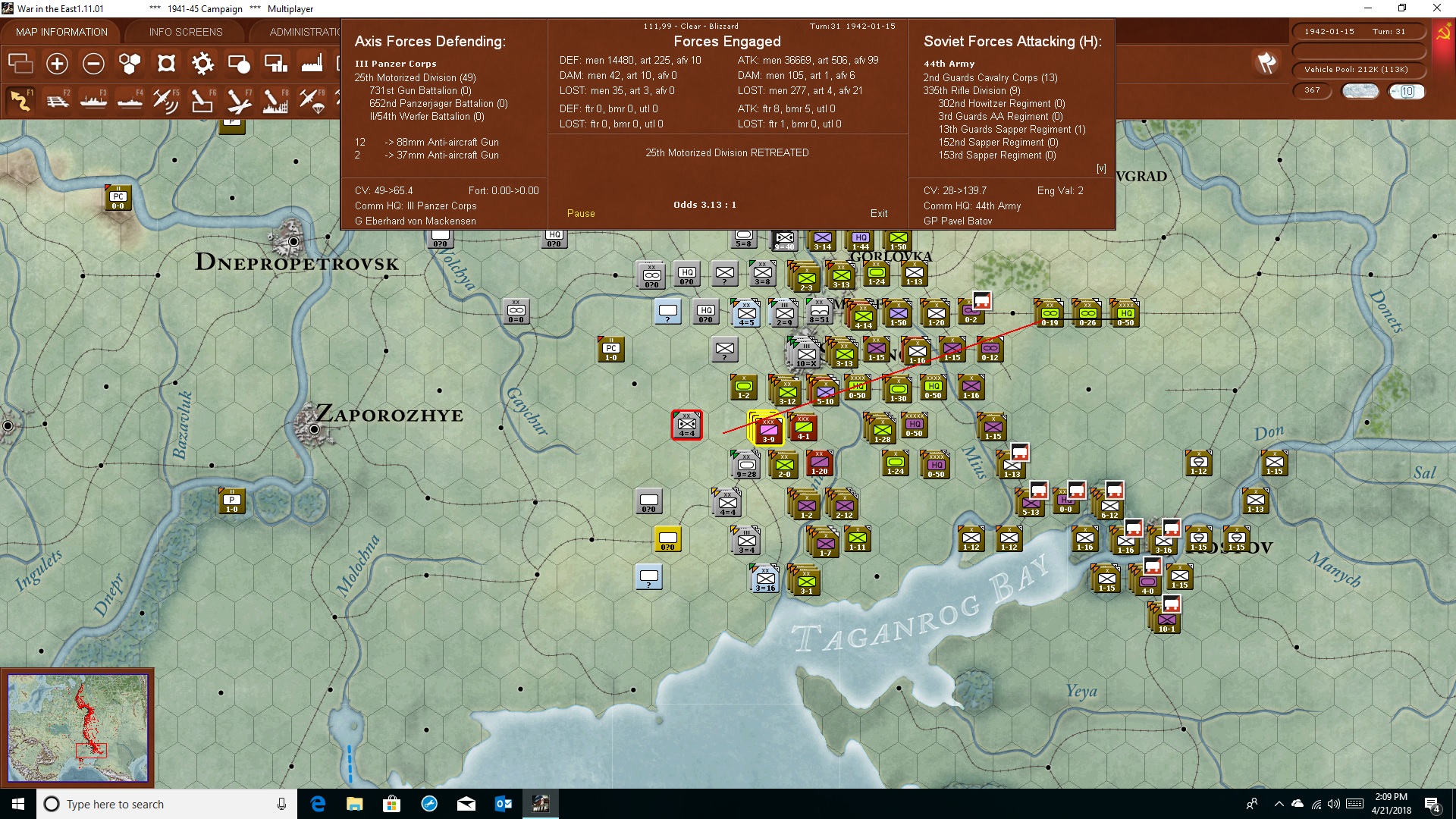Viewport: 1456px width, 819px height.
Task: Click the end turn flags icon
Action: [1266, 63]
